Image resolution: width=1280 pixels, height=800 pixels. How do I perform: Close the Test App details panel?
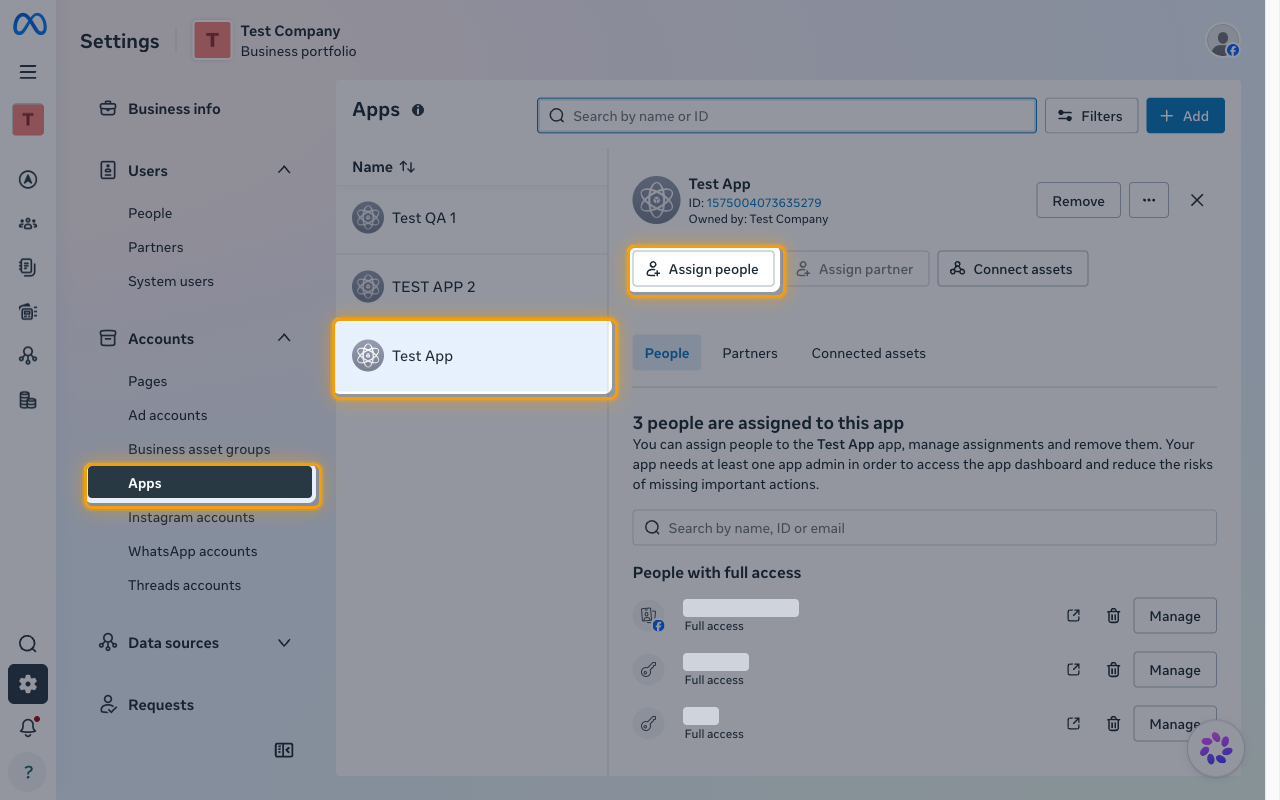[1197, 200]
